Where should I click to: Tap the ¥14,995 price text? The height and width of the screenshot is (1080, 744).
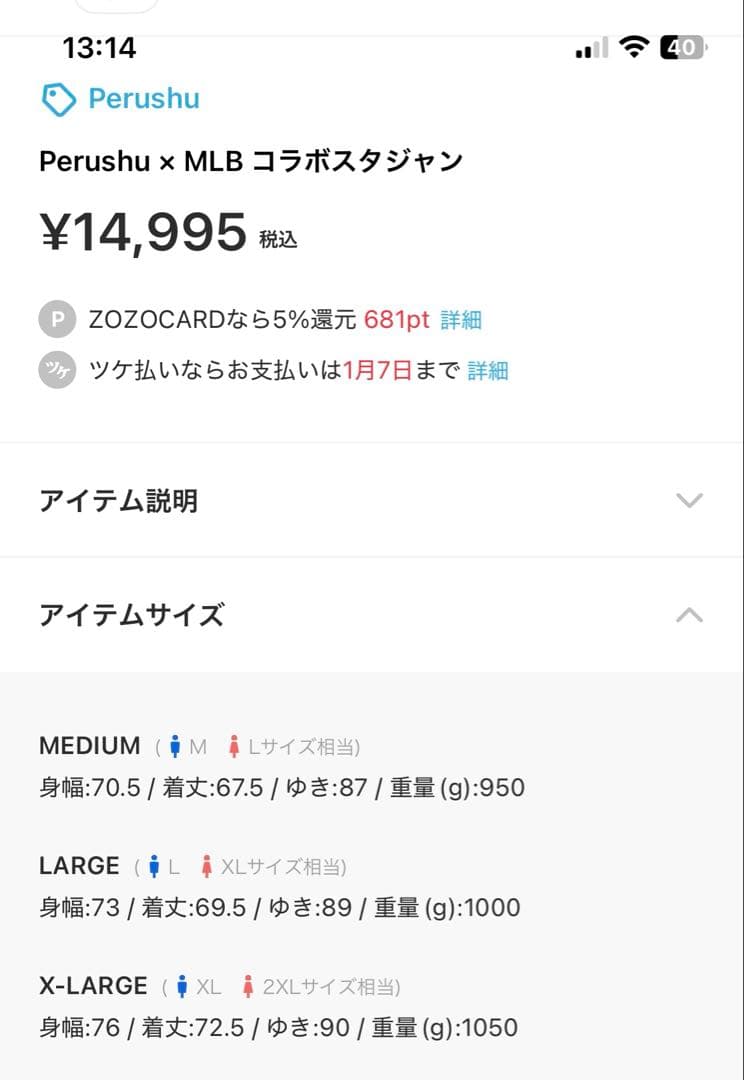coord(143,232)
